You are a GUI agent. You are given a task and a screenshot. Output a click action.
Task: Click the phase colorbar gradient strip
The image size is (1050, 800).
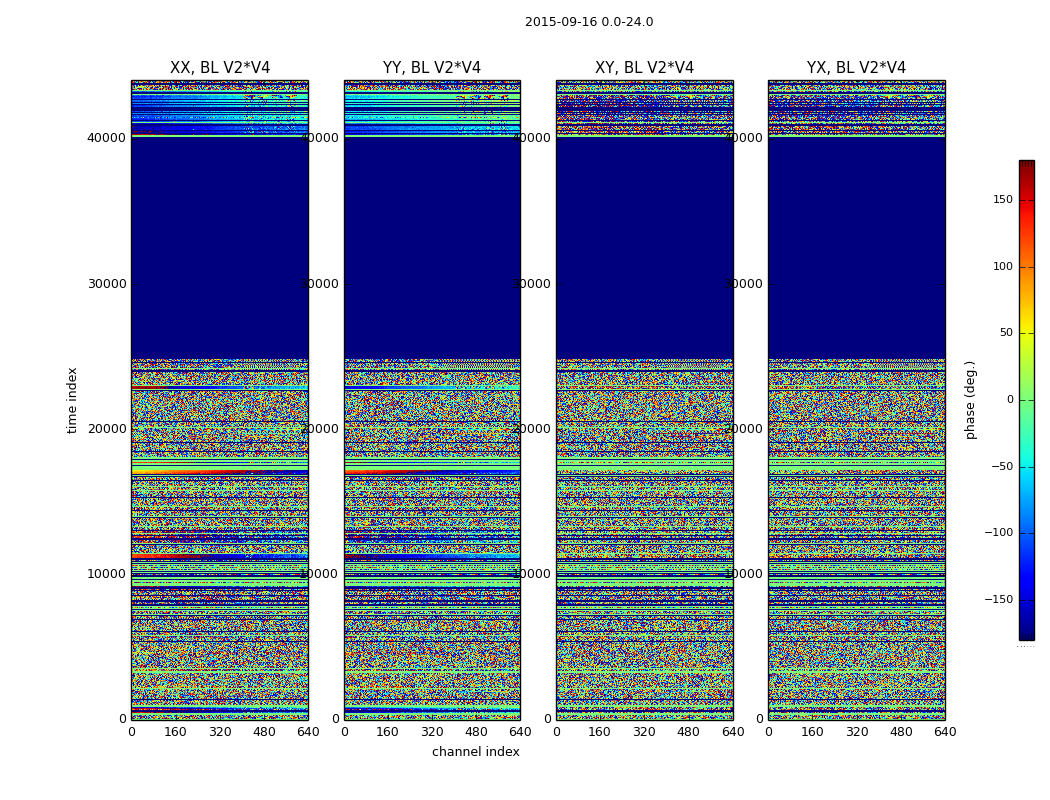1027,400
